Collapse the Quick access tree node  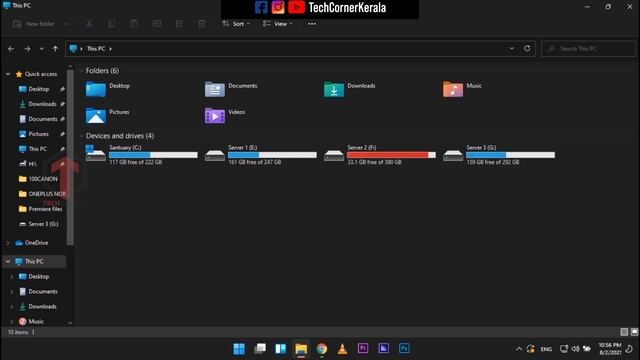pos(8,74)
